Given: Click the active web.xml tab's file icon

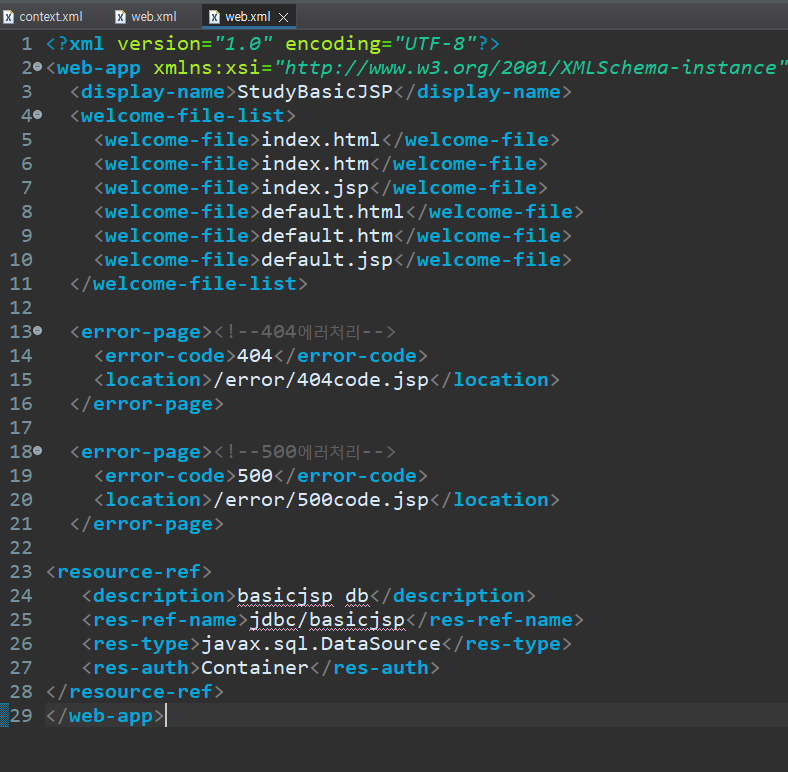Looking at the screenshot, I should tap(215, 17).
